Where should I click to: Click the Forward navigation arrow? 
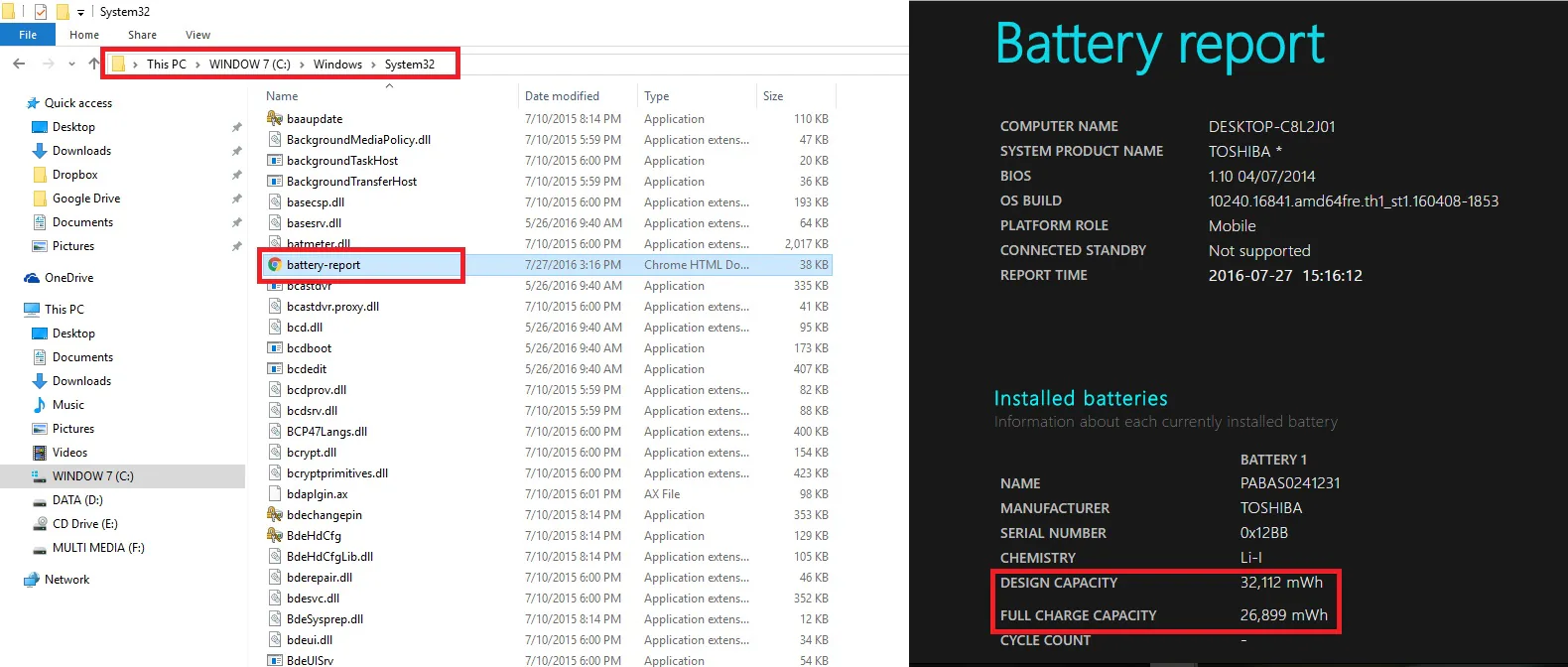(48, 64)
